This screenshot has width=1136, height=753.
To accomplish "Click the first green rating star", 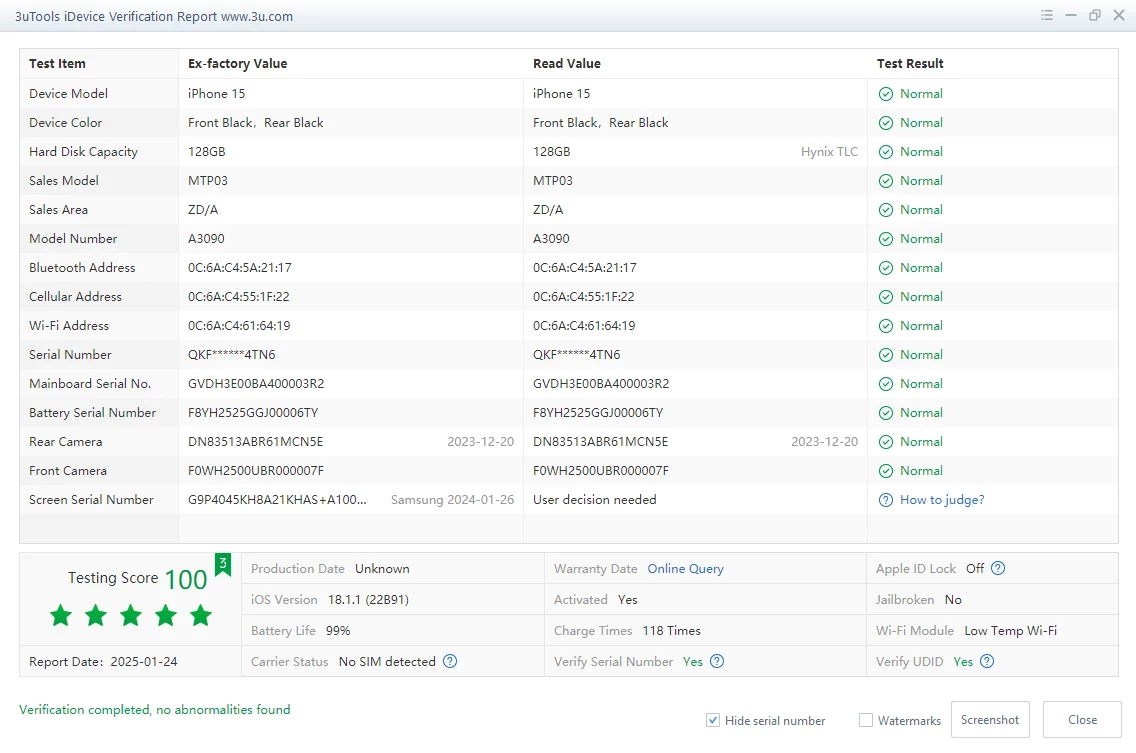I will tap(61, 615).
